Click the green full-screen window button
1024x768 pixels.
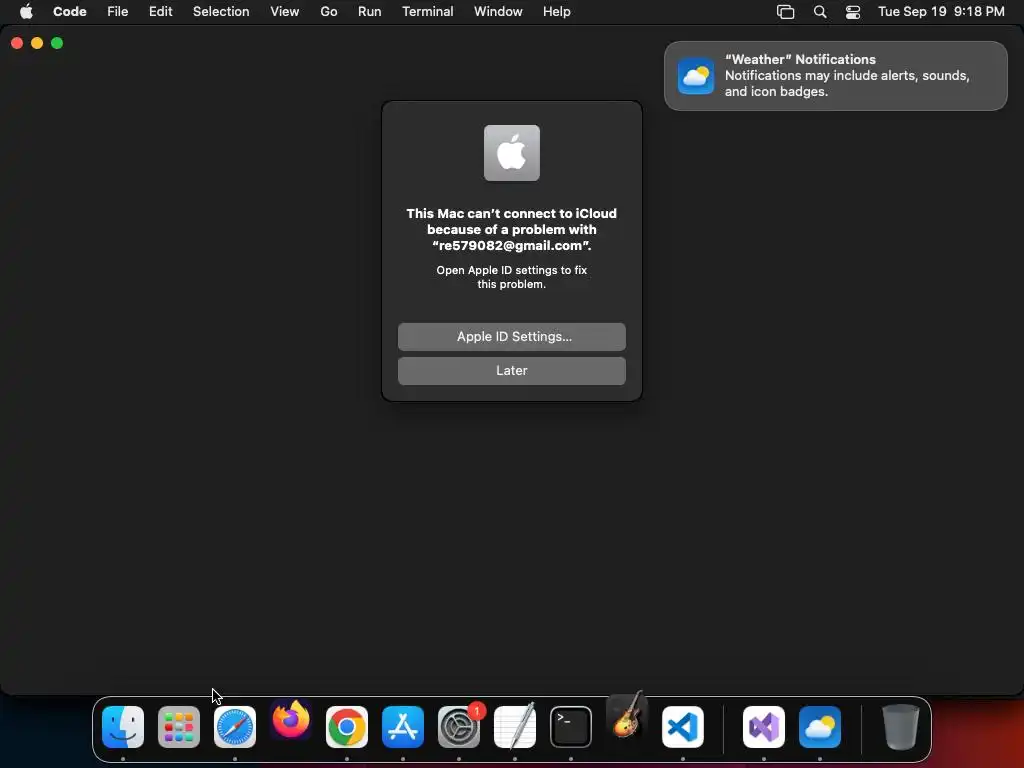pos(57,43)
